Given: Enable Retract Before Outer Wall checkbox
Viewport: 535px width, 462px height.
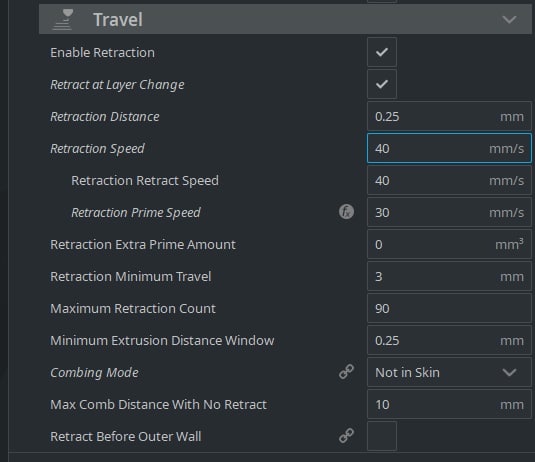Looking at the screenshot, I should [382, 436].
